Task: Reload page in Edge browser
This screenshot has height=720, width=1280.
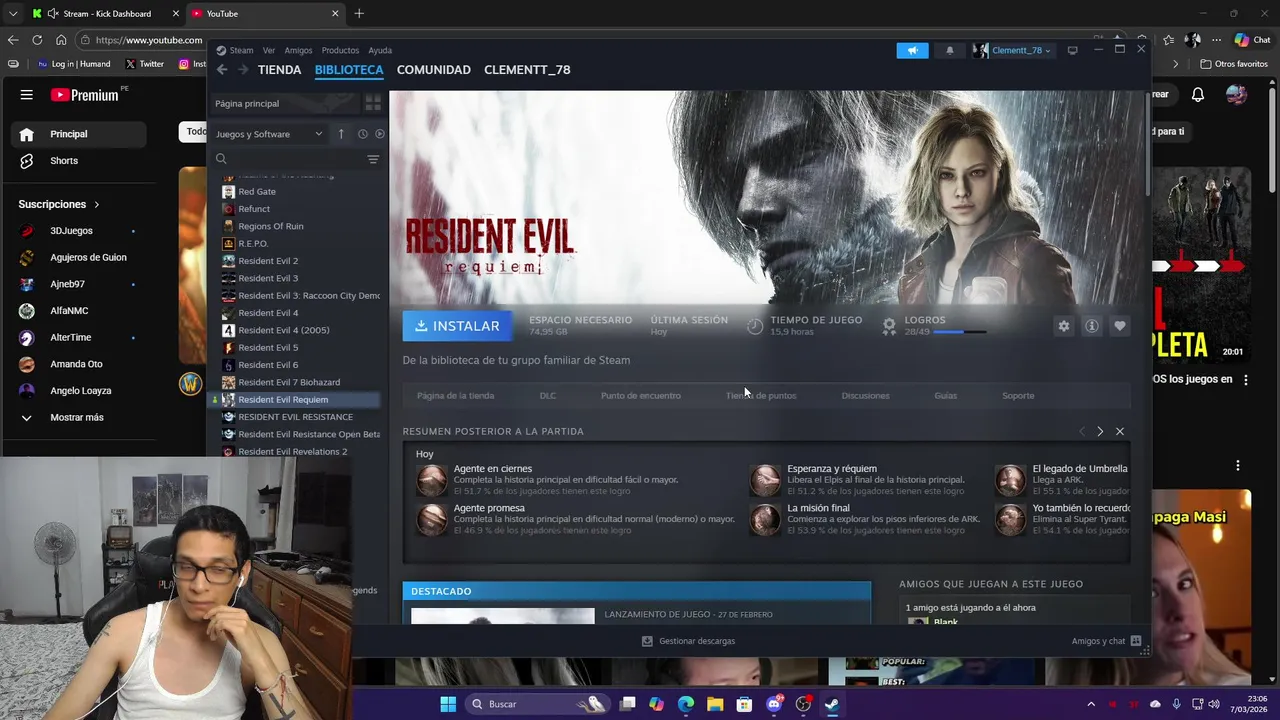Action: [x=37, y=40]
